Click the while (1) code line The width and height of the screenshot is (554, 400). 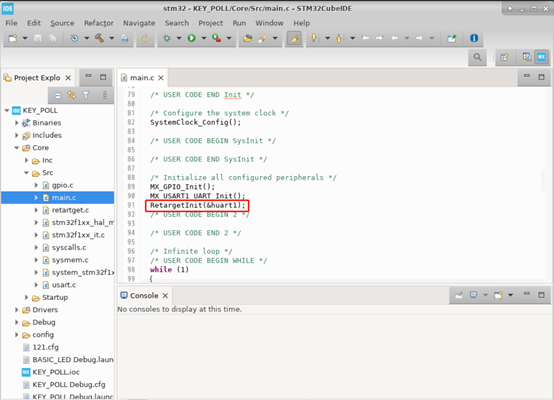170,270
